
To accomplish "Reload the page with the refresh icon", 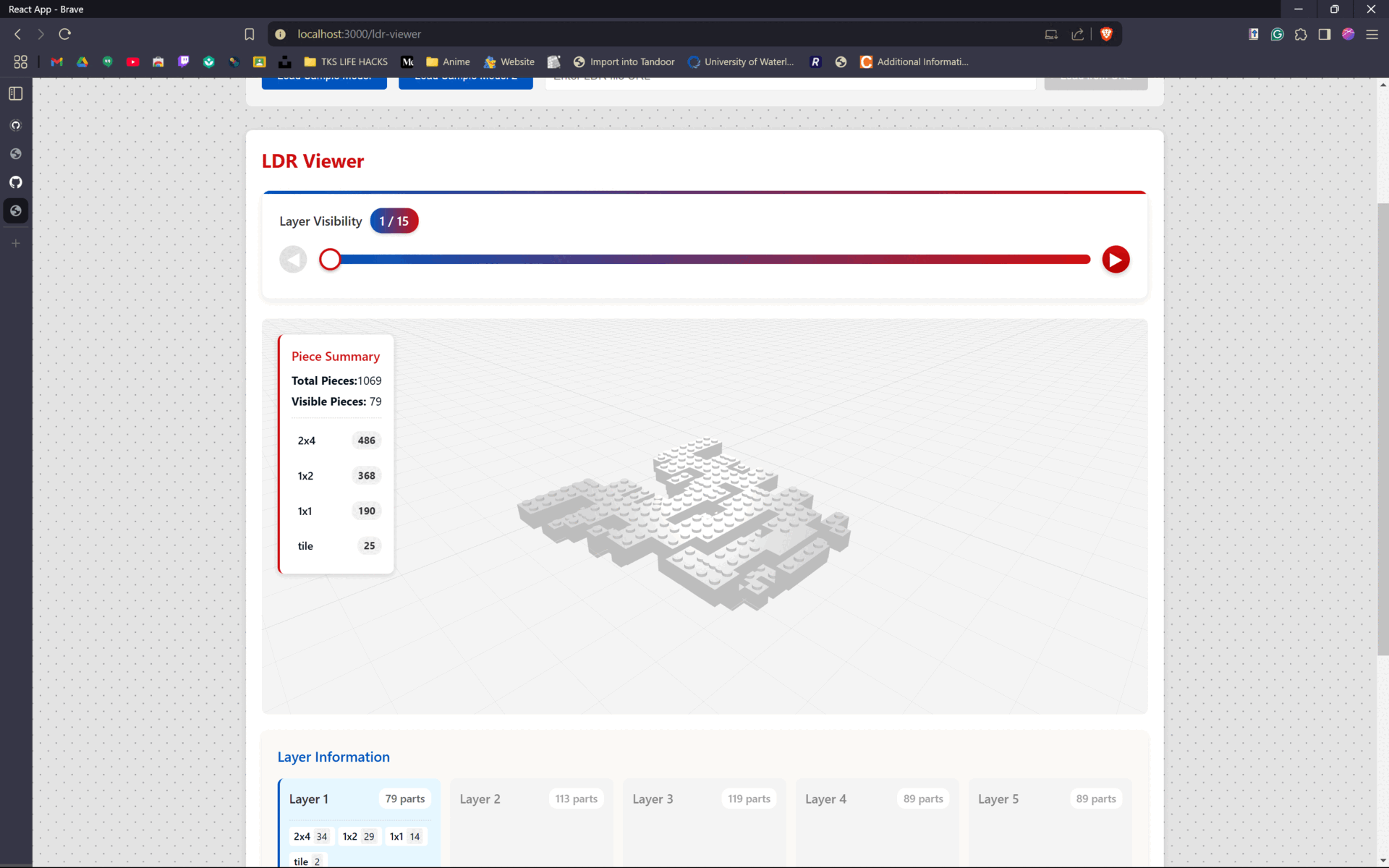I will (x=64, y=34).
